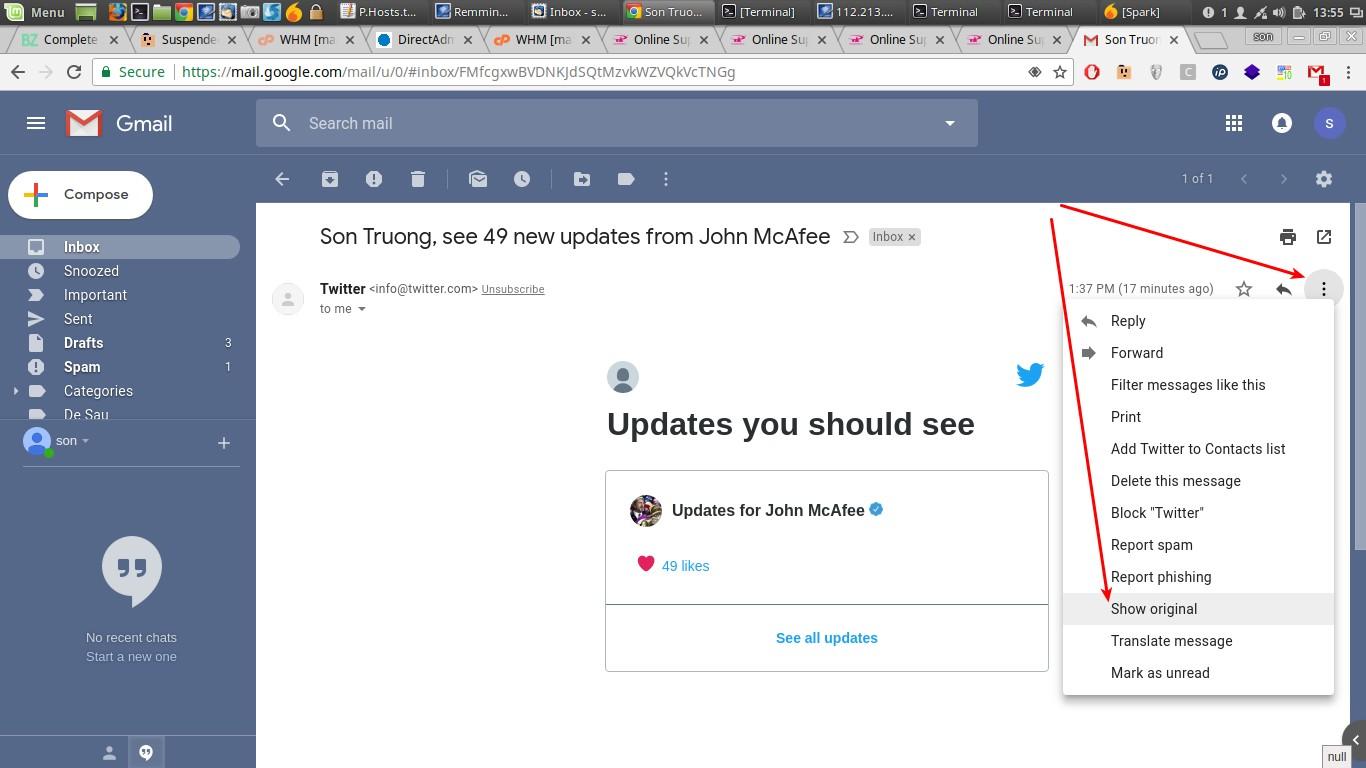
Task: Click the Search mail field
Action: (616, 123)
